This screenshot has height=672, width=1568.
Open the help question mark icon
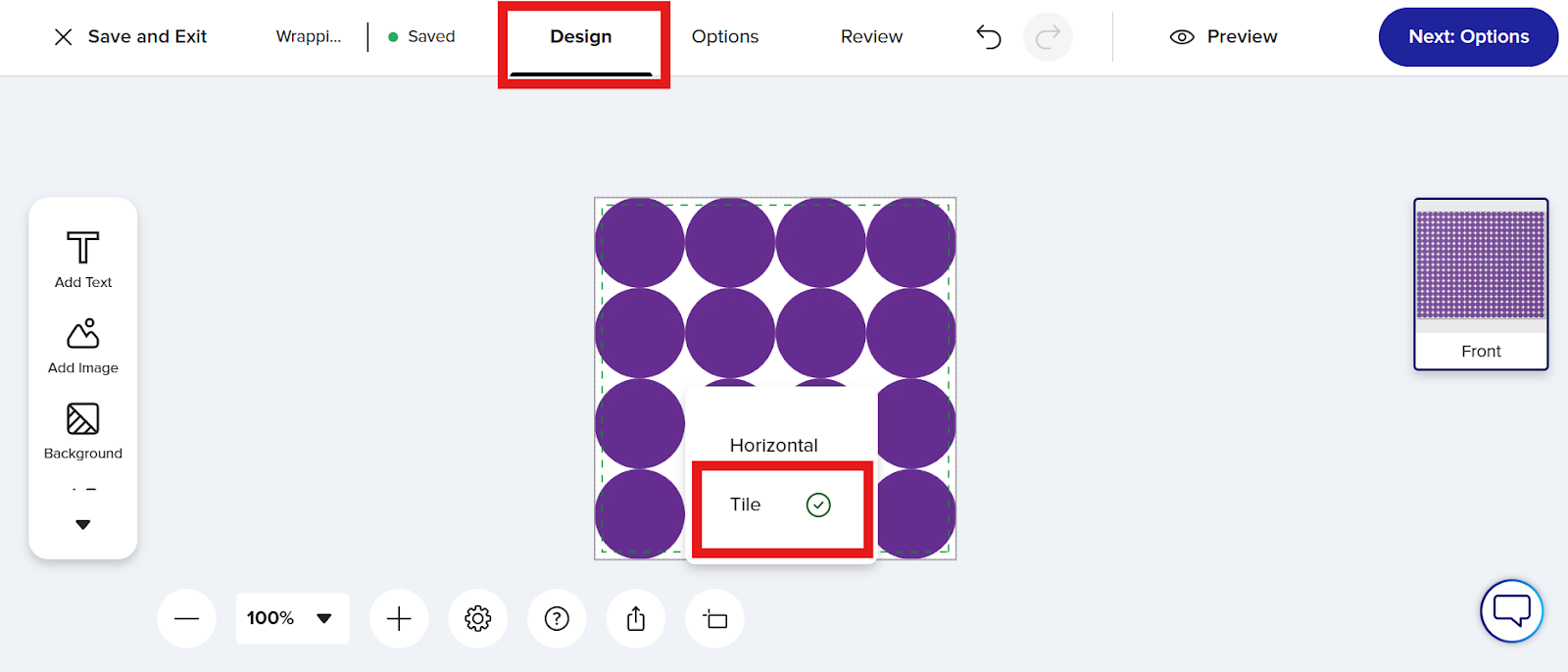click(x=557, y=618)
